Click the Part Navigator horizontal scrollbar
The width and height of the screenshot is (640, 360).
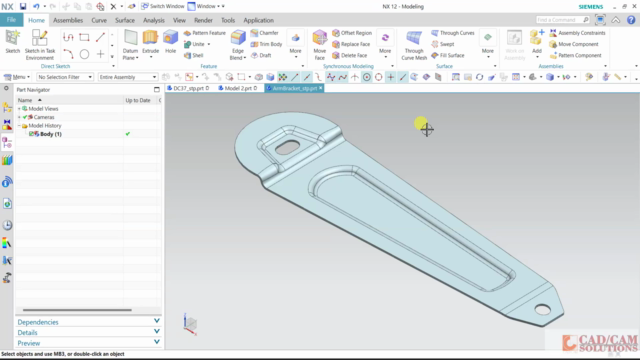77,310
